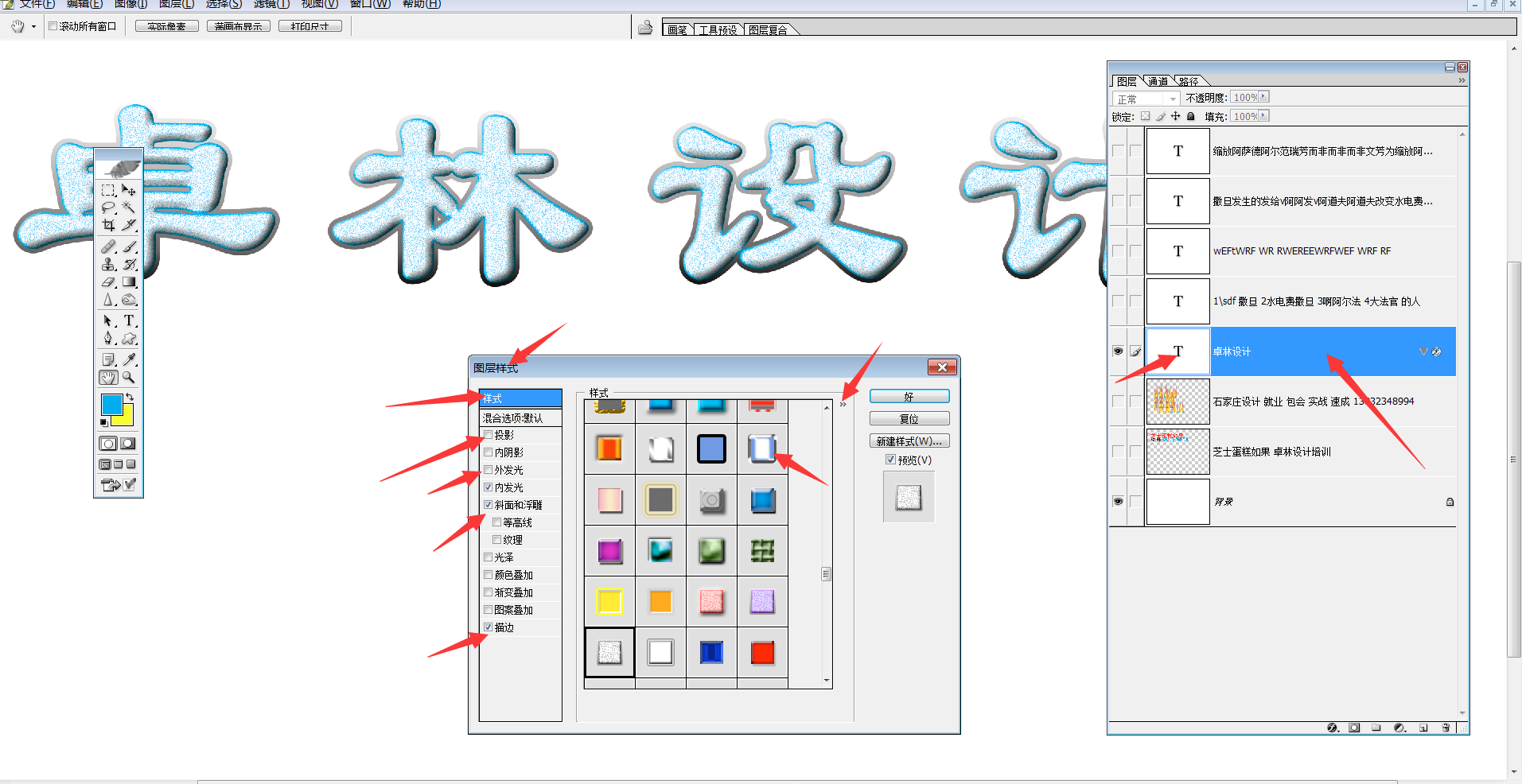This screenshot has height=784, width=1522.
Task: Open the File Browser icon in options bar
Action: 645,28
